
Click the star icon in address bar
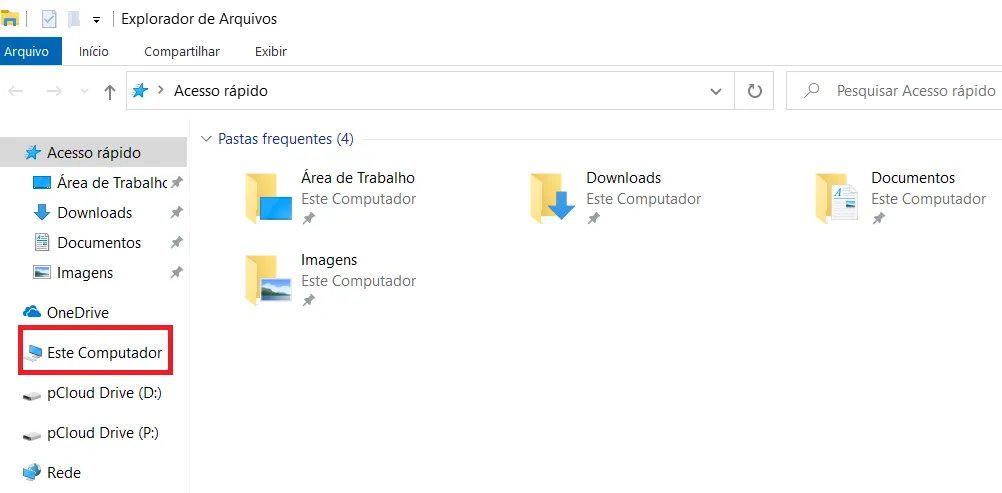(139, 91)
